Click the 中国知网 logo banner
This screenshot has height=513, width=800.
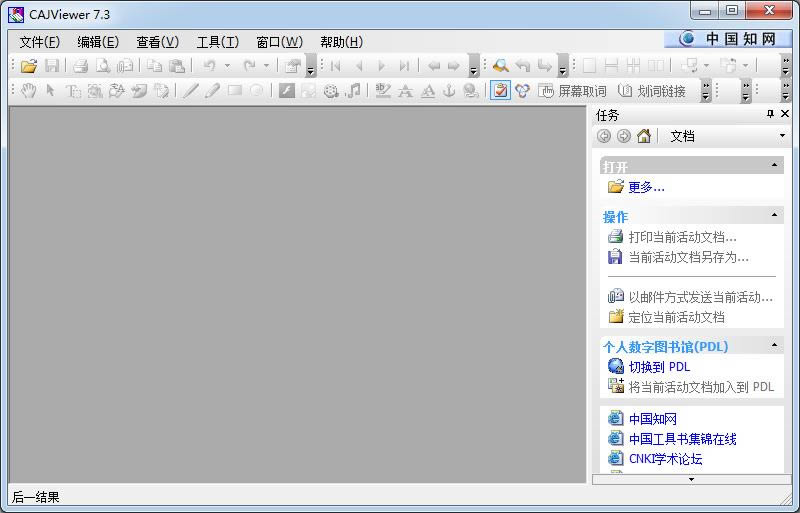728,39
